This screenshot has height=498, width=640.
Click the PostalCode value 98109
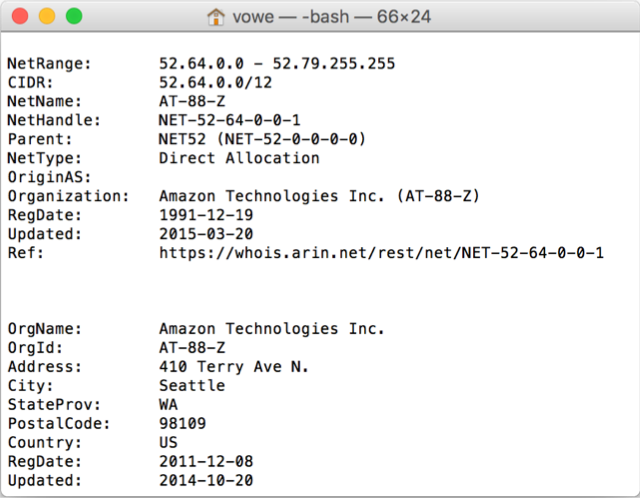[184, 423]
